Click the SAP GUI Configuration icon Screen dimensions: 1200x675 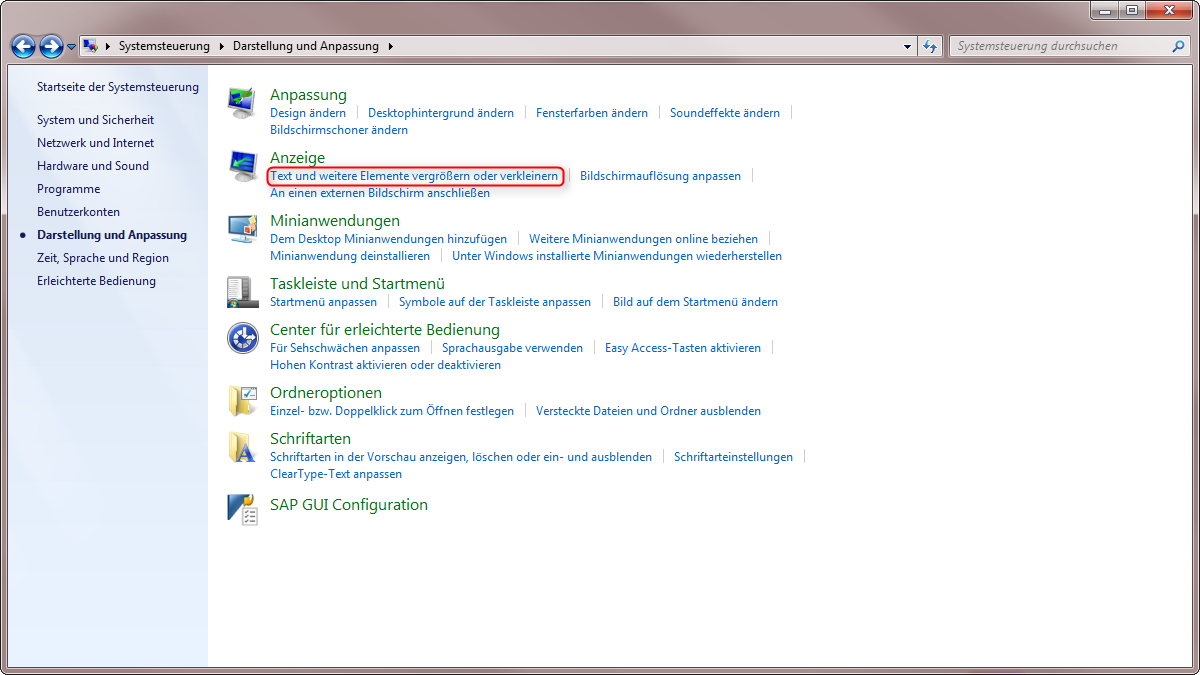pos(242,509)
